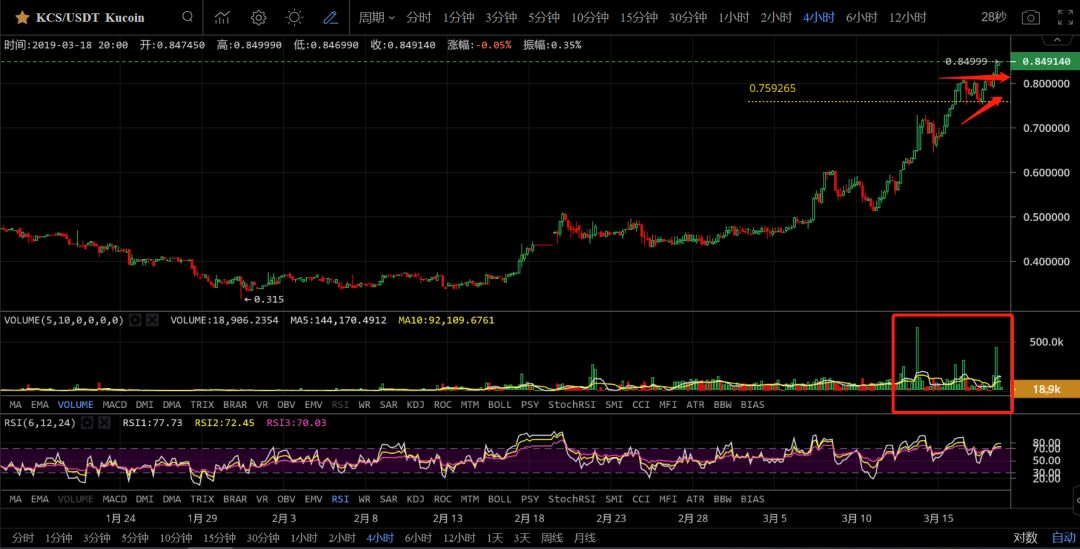
Task: Click the green 0.849140 current price label
Action: click(x=1046, y=61)
